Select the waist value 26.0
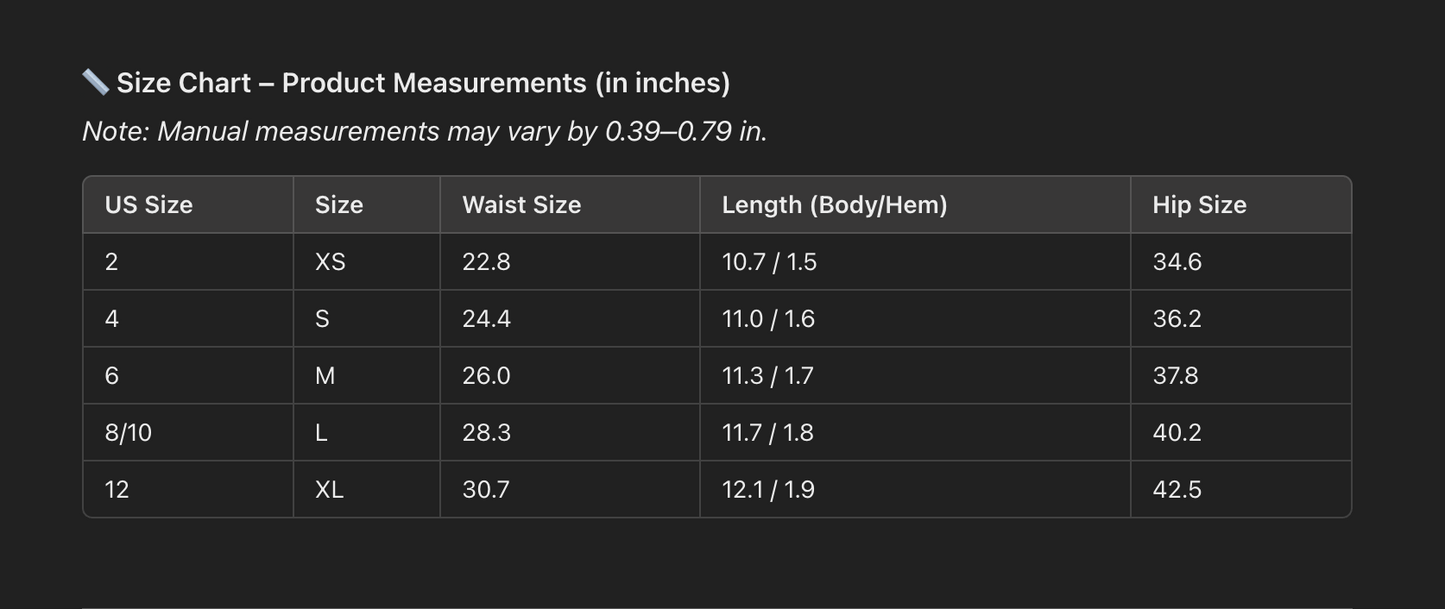This screenshot has height=609, width=1445. pyautogui.click(x=486, y=376)
